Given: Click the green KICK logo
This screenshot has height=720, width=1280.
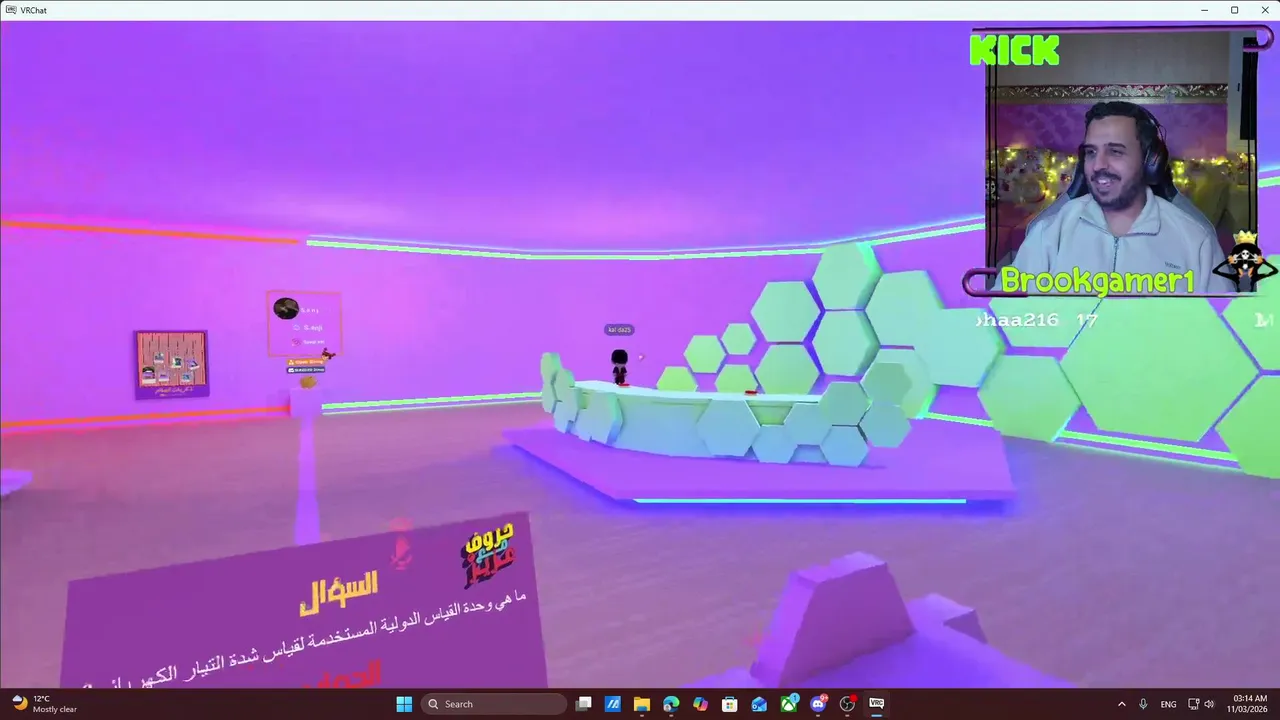Looking at the screenshot, I should click(x=1014, y=50).
